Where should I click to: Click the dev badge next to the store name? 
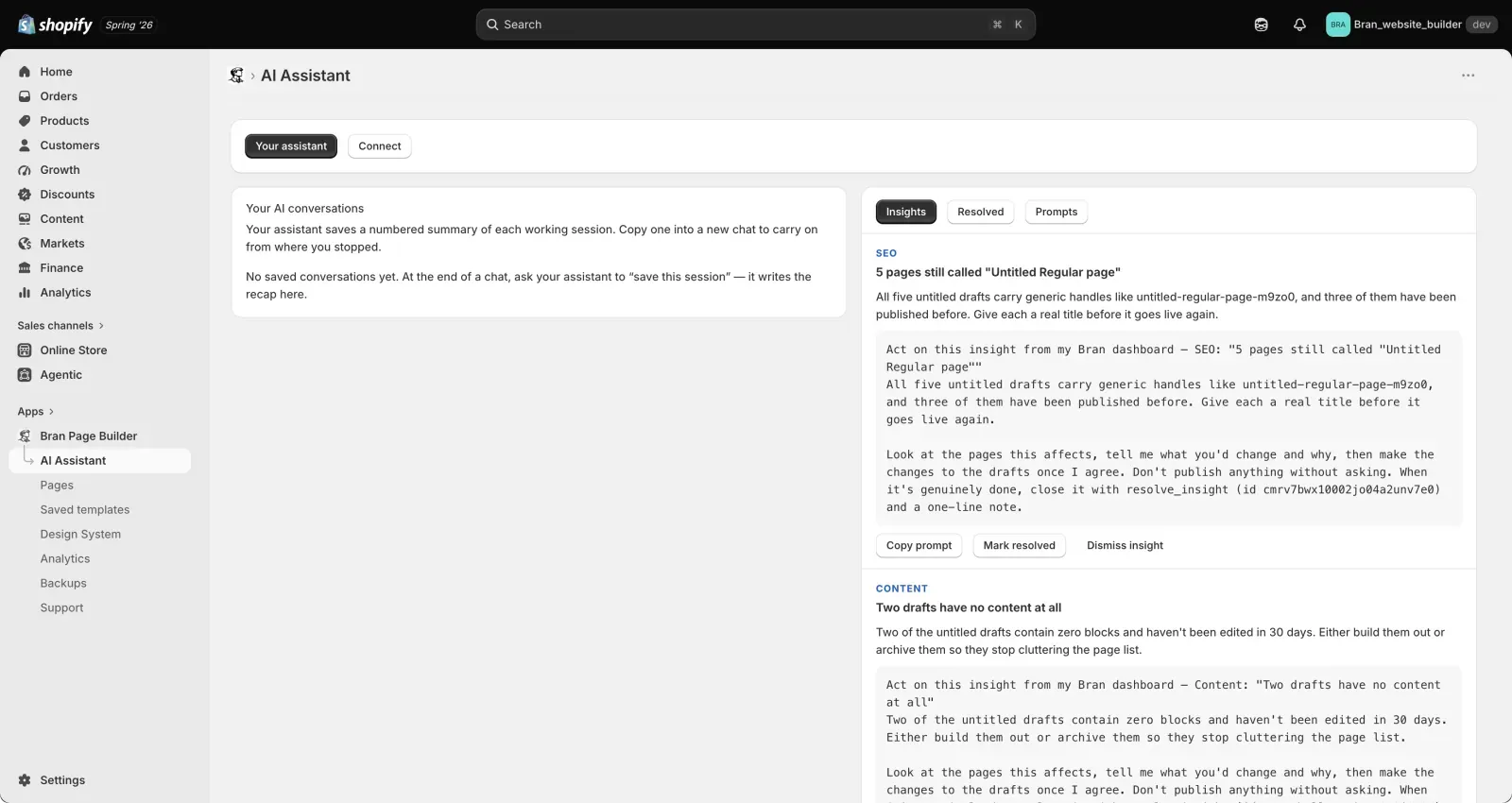(1481, 25)
